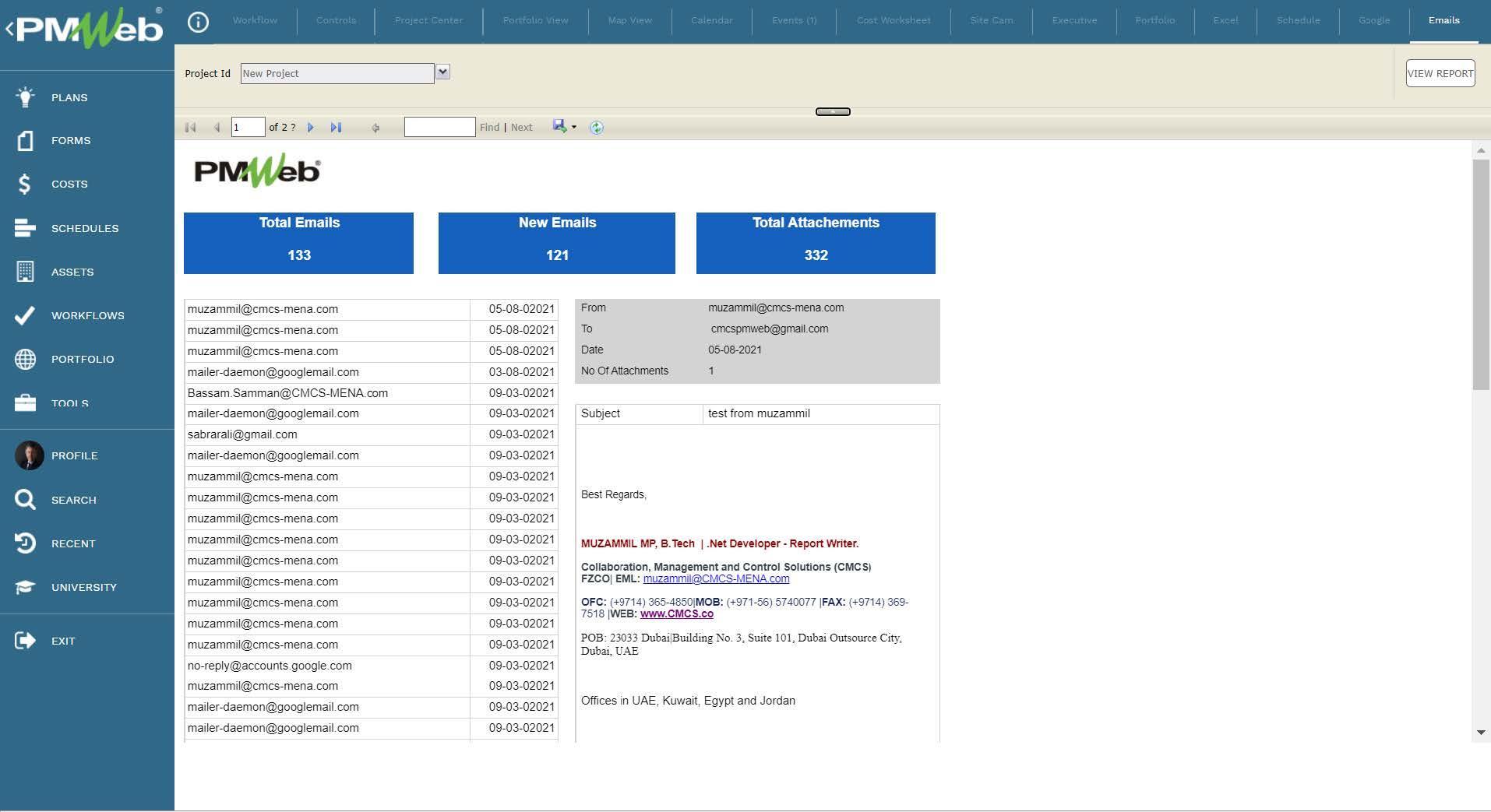1491x812 pixels.
Task: Click the current page number field
Action: point(248,127)
